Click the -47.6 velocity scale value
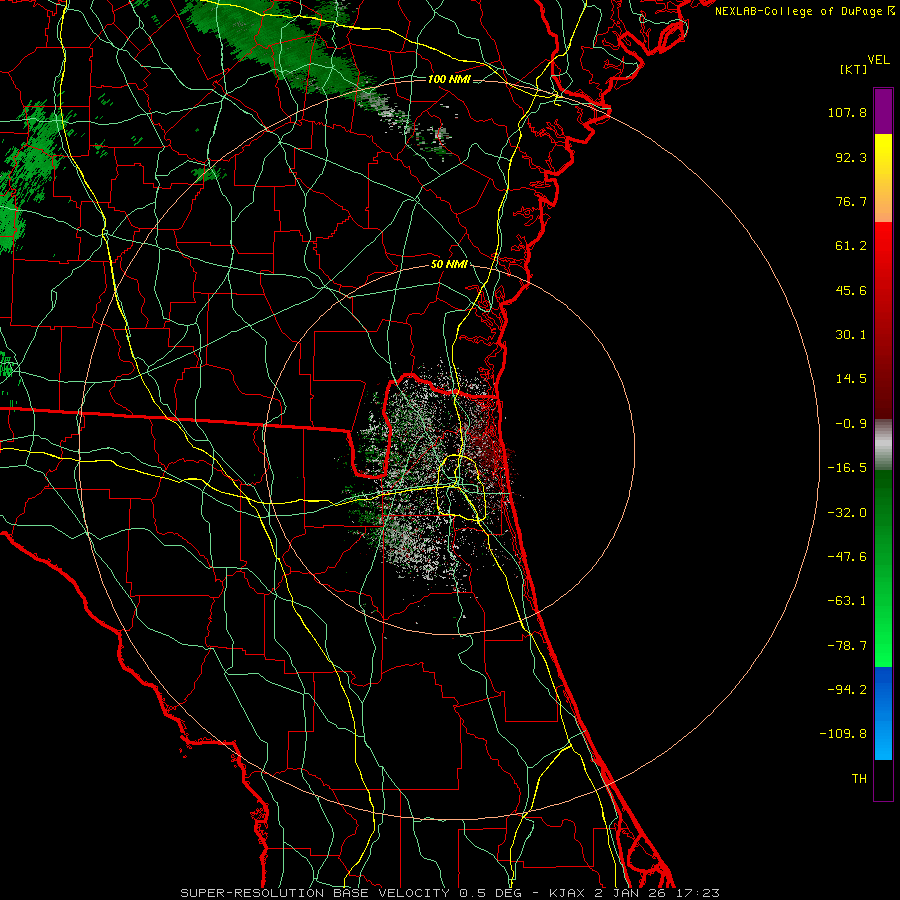900x900 pixels. point(847,557)
